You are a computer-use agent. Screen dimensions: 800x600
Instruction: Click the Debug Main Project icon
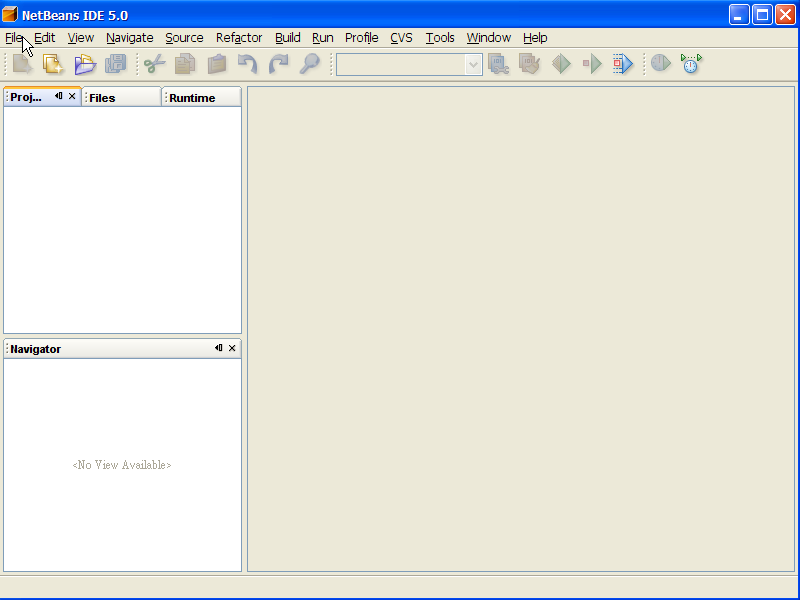(592, 64)
